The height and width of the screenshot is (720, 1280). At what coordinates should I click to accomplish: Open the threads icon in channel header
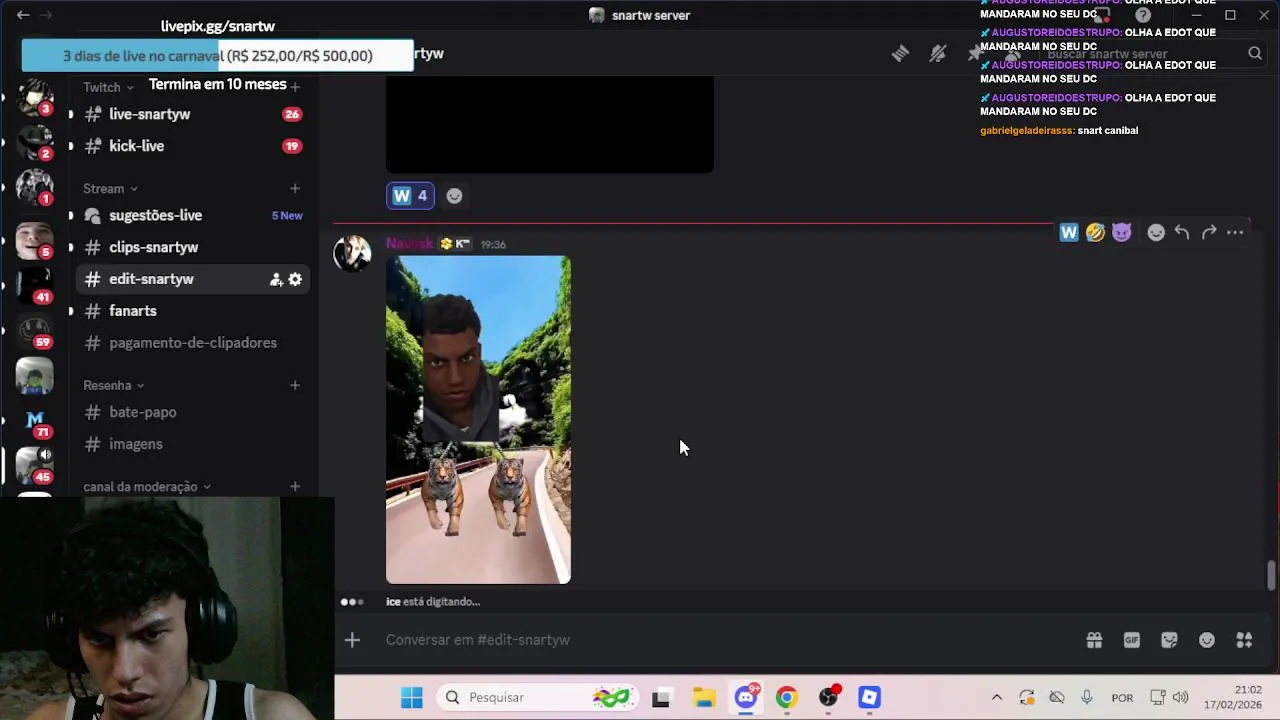pos(900,54)
